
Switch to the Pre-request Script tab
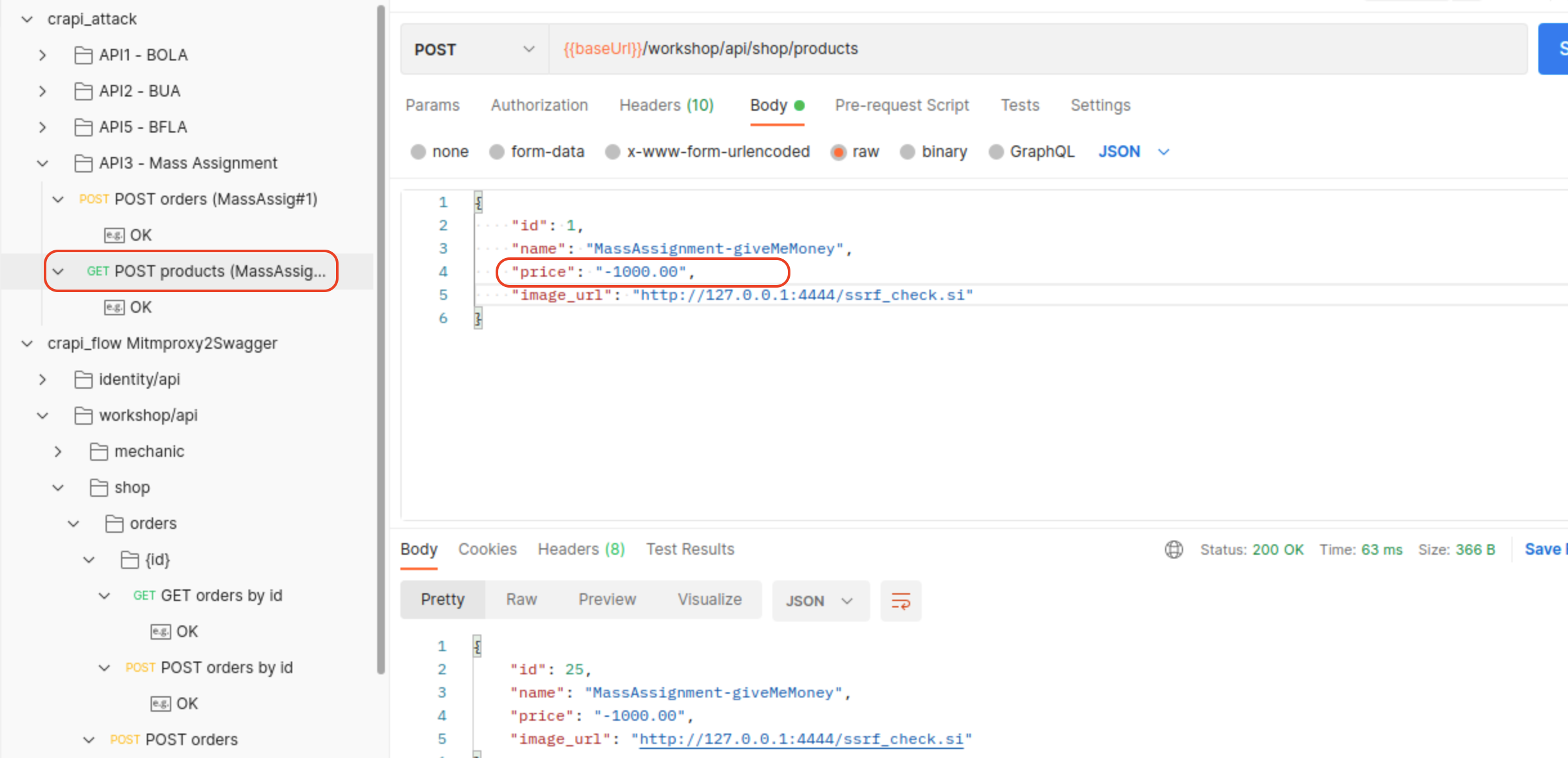click(901, 106)
